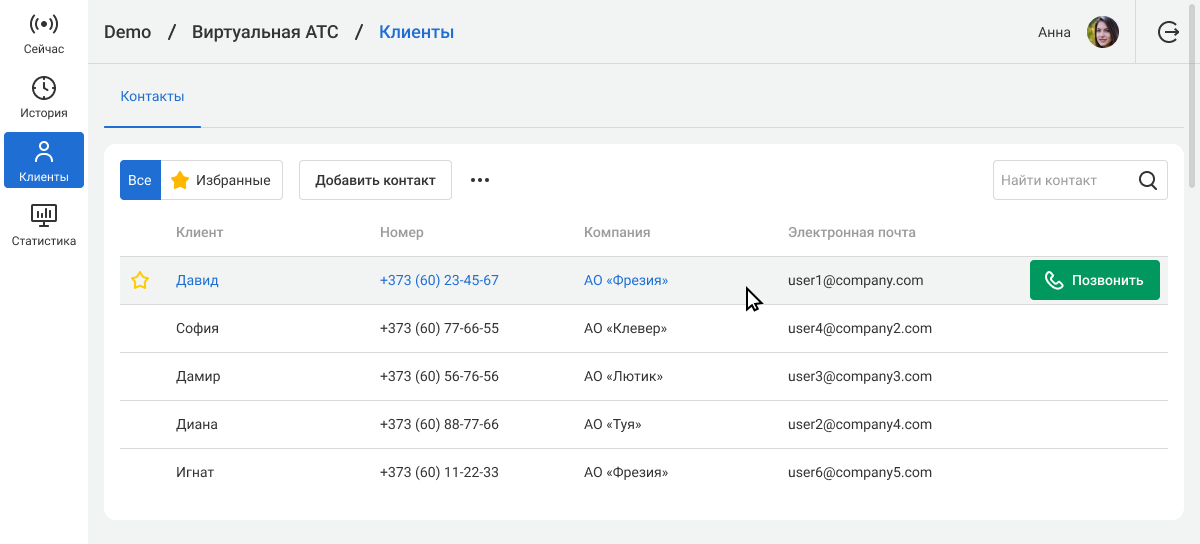Viewport: 1200px width, 544px height.
Task: Open the Статистика chart icon
Action: (x=43, y=216)
